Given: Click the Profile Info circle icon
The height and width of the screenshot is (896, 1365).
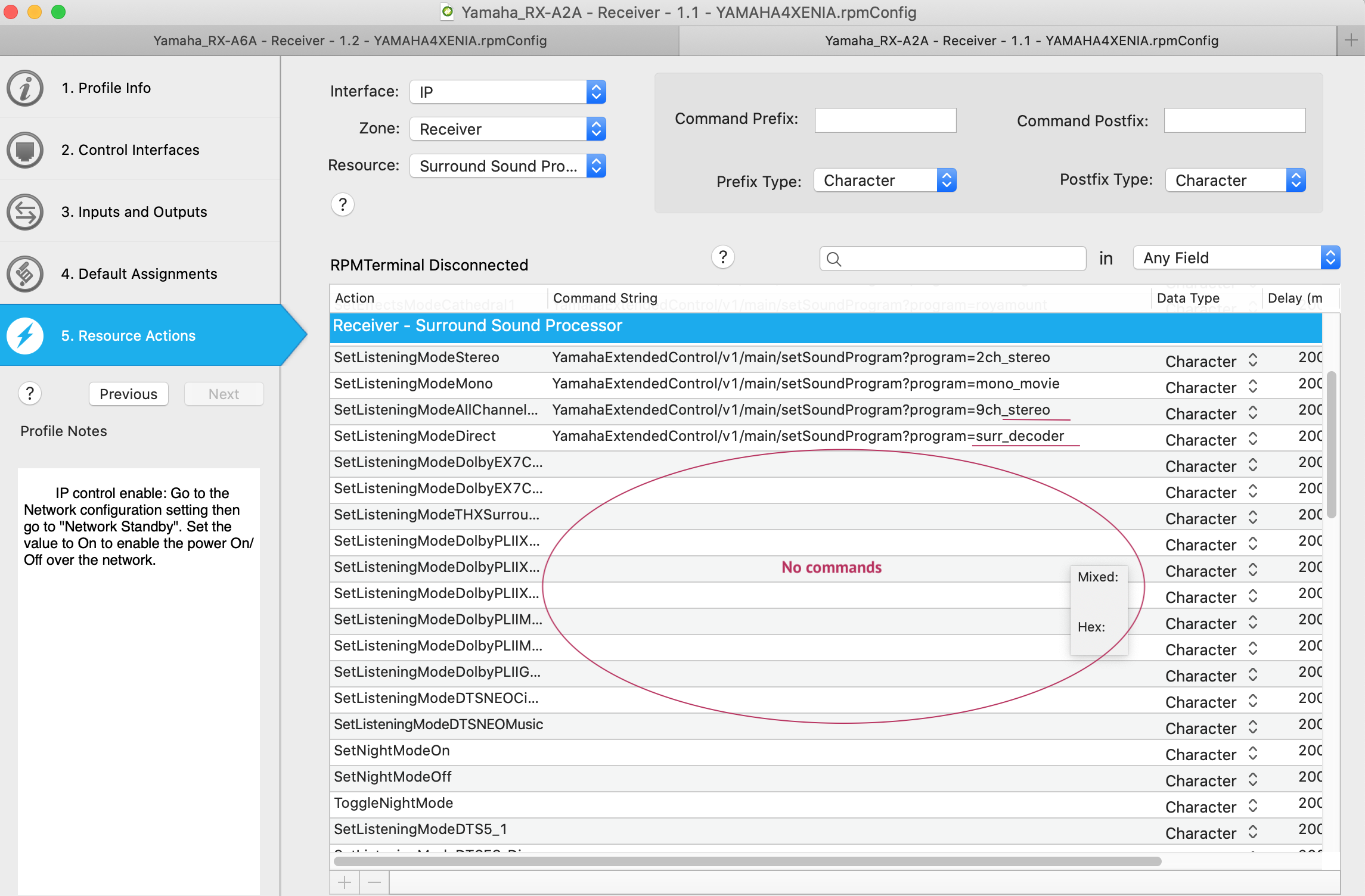Looking at the screenshot, I should pyautogui.click(x=25, y=88).
